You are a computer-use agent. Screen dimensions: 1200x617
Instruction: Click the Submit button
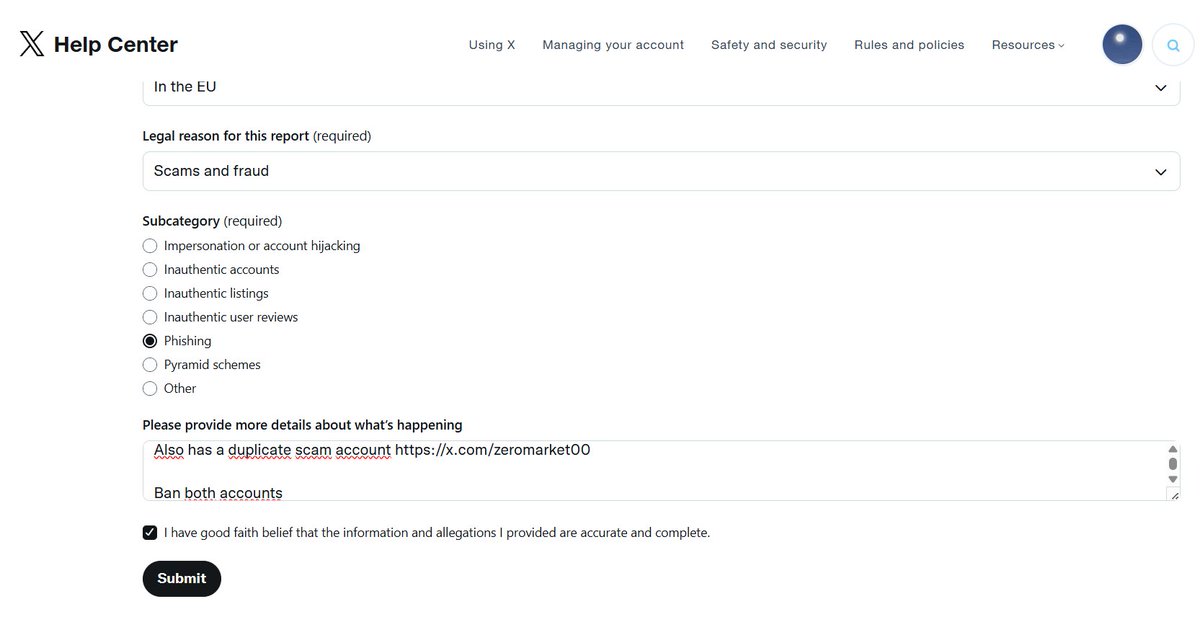[x=182, y=579]
